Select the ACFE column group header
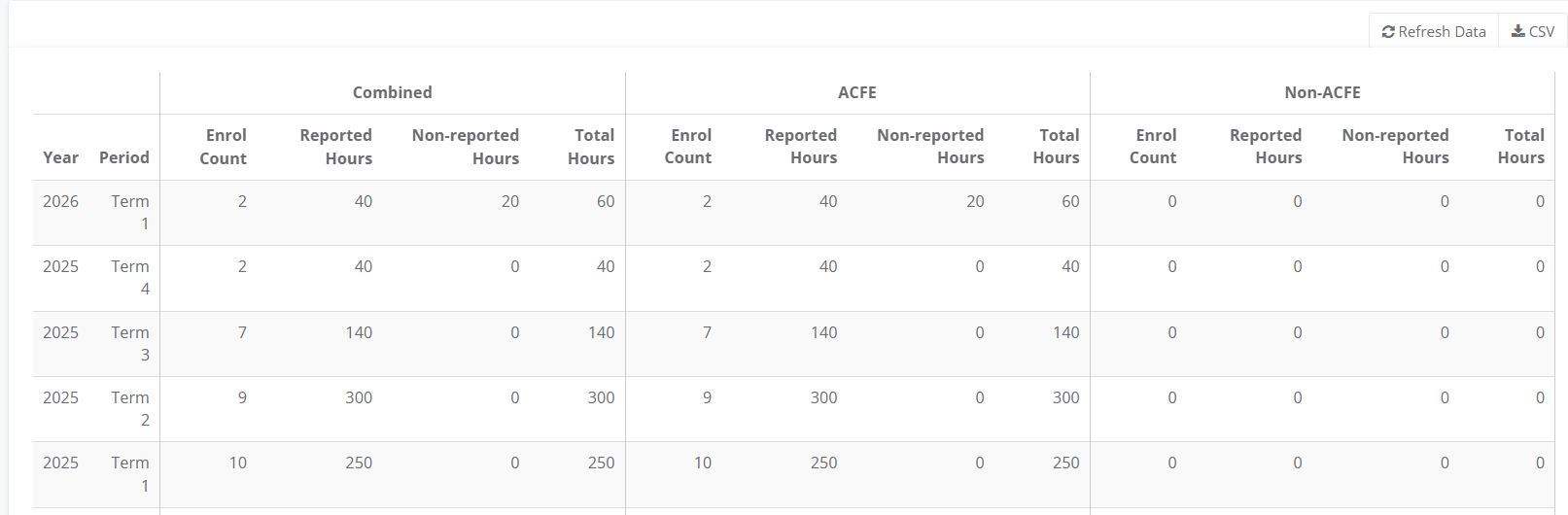 pyautogui.click(x=856, y=92)
